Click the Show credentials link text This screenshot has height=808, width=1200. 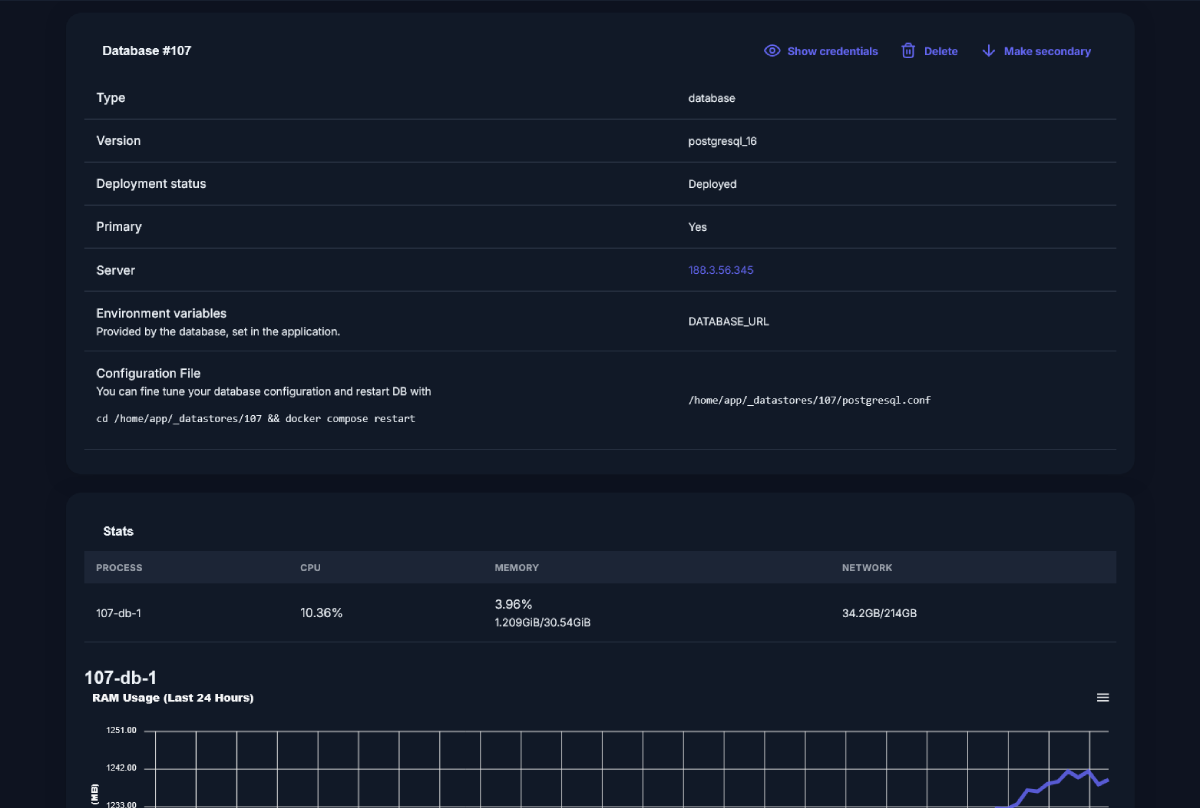point(833,51)
